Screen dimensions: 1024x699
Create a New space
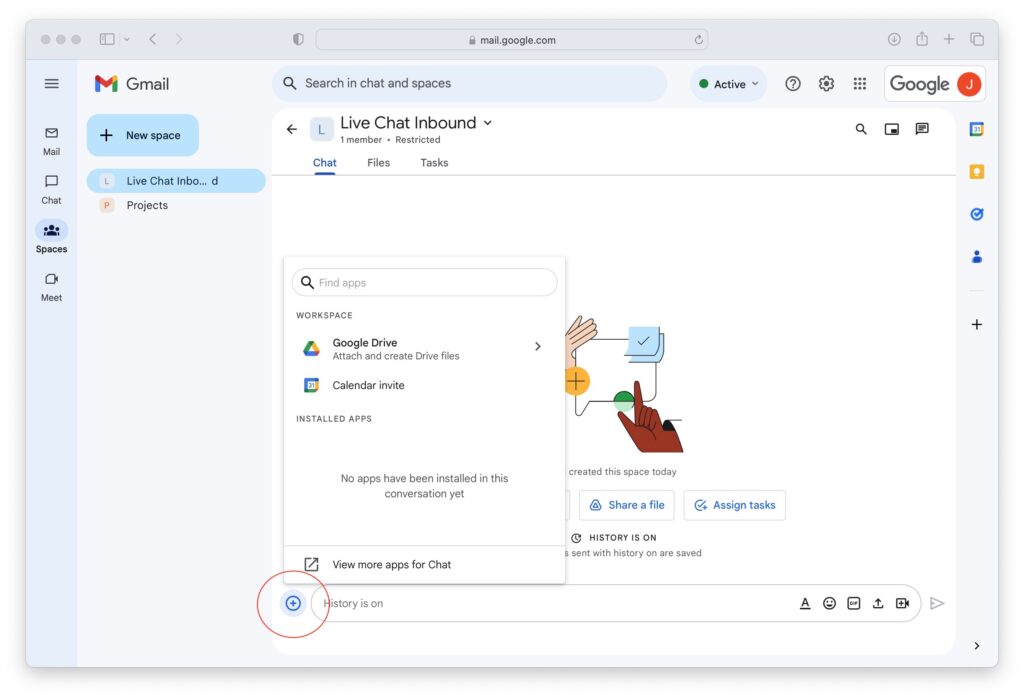pos(142,135)
